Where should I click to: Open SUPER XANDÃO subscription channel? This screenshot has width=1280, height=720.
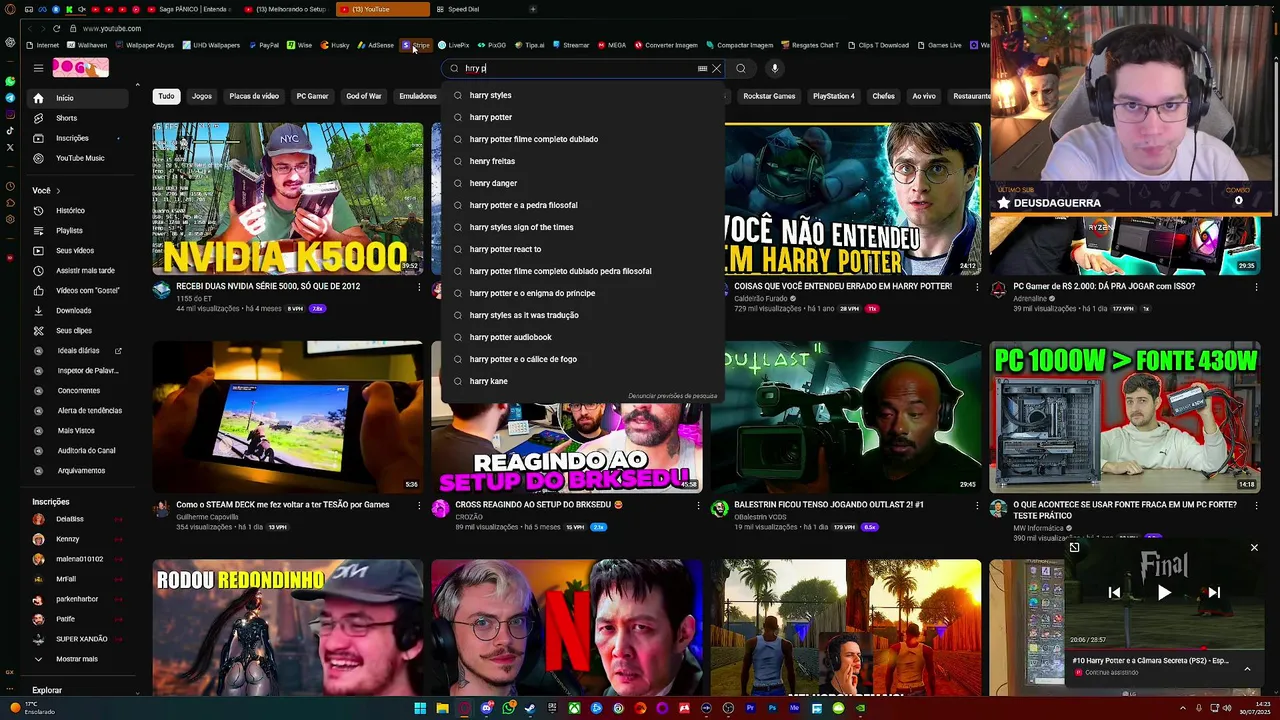click(x=80, y=639)
